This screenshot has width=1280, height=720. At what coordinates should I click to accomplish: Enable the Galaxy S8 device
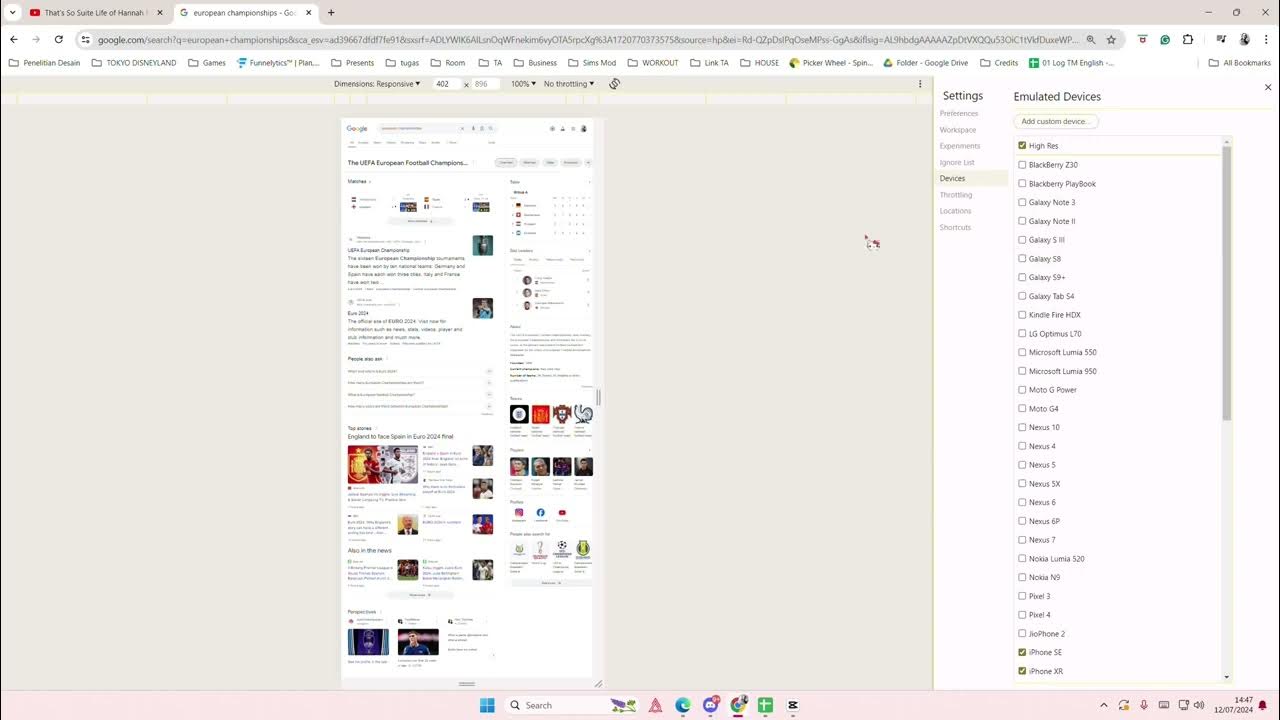click(1022, 258)
